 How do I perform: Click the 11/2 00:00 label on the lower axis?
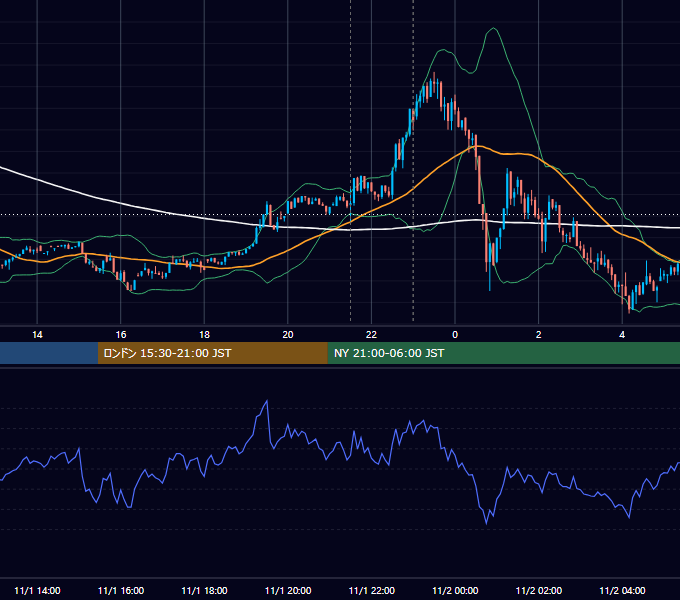point(455,590)
